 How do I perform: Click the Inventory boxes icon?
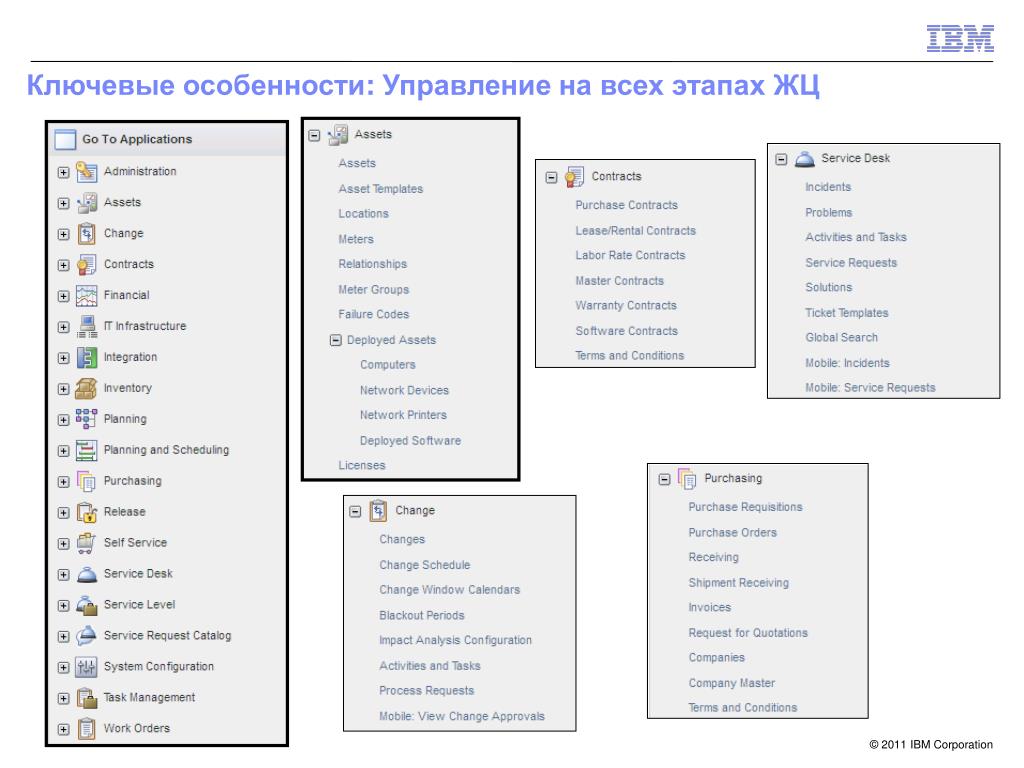click(x=86, y=389)
